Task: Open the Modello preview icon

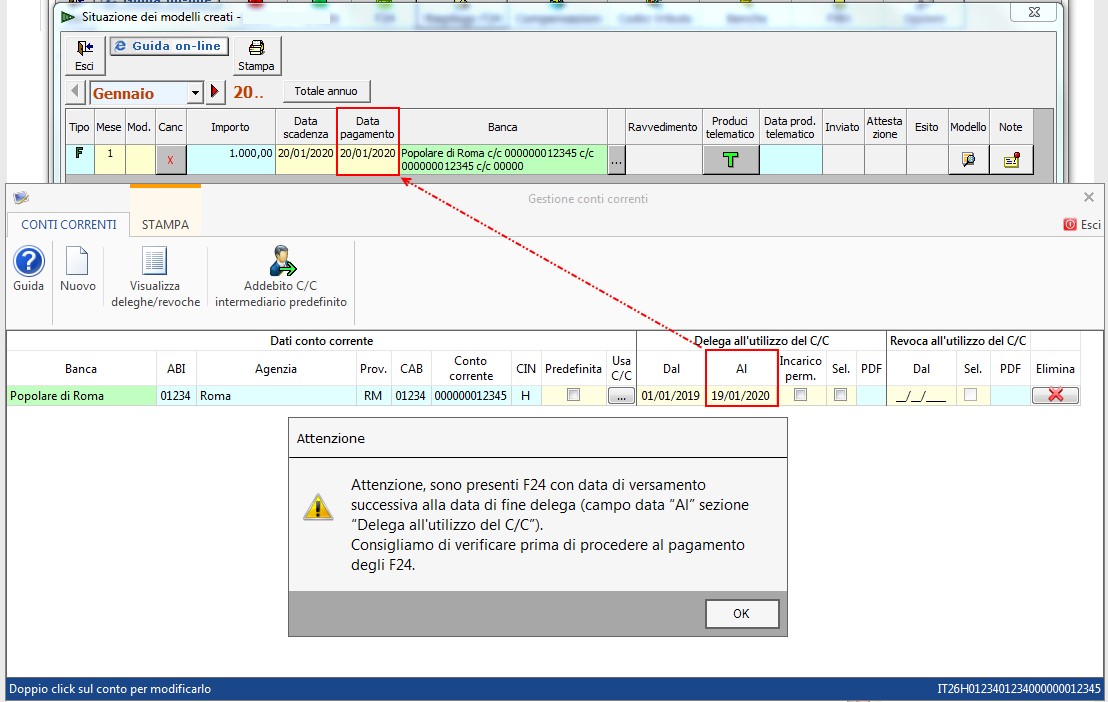Action: pyautogui.click(x=968, y=160)
